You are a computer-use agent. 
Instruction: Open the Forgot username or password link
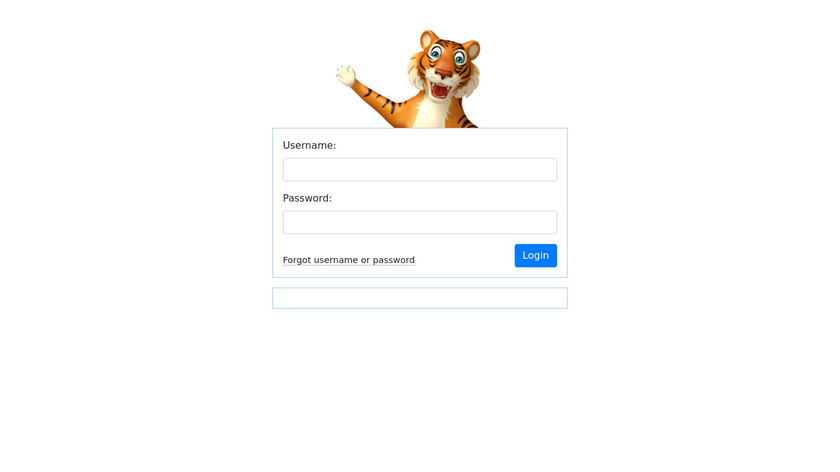(349, 260)
